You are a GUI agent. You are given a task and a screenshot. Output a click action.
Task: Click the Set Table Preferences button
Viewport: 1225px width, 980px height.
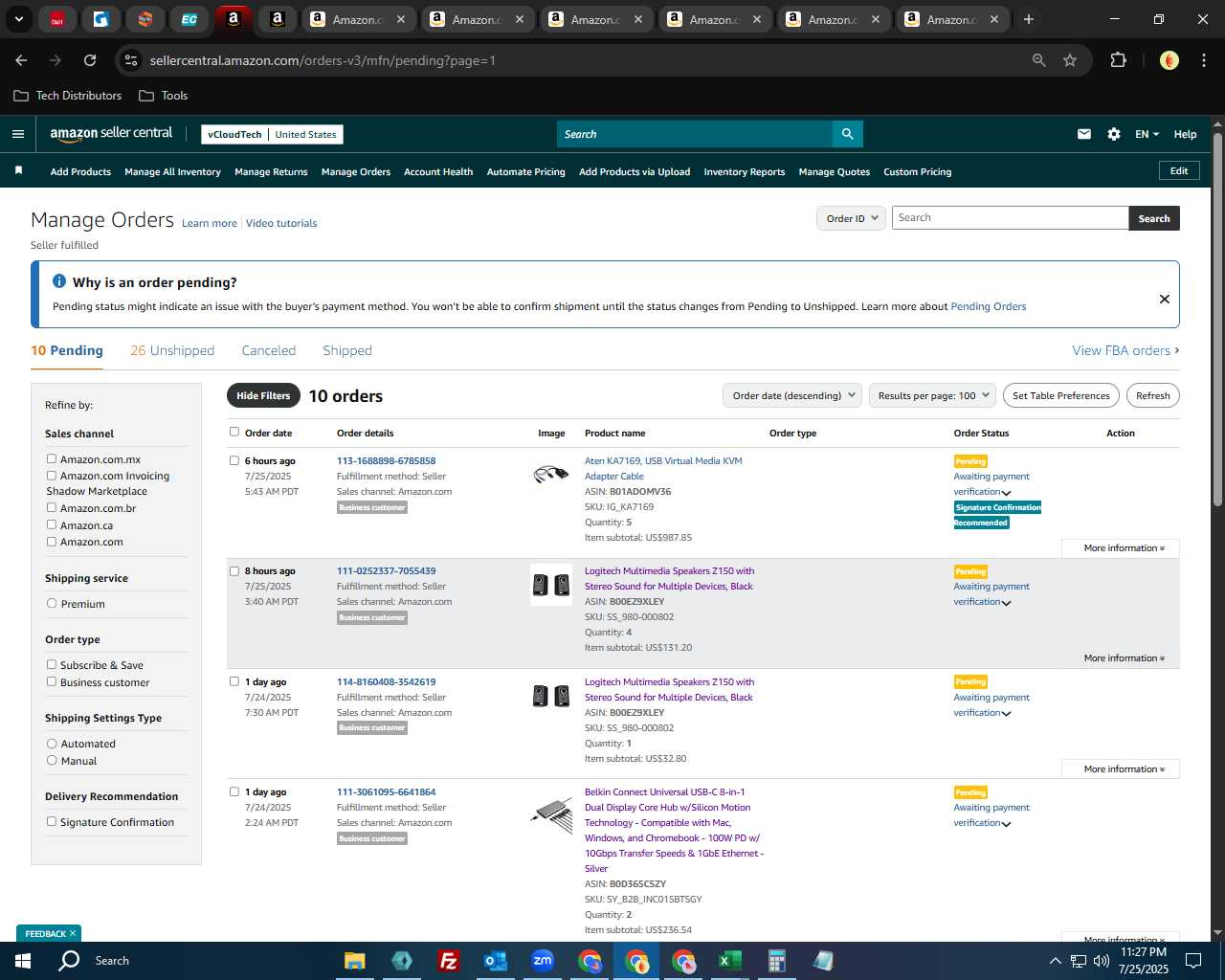(x=1061, y=395)
